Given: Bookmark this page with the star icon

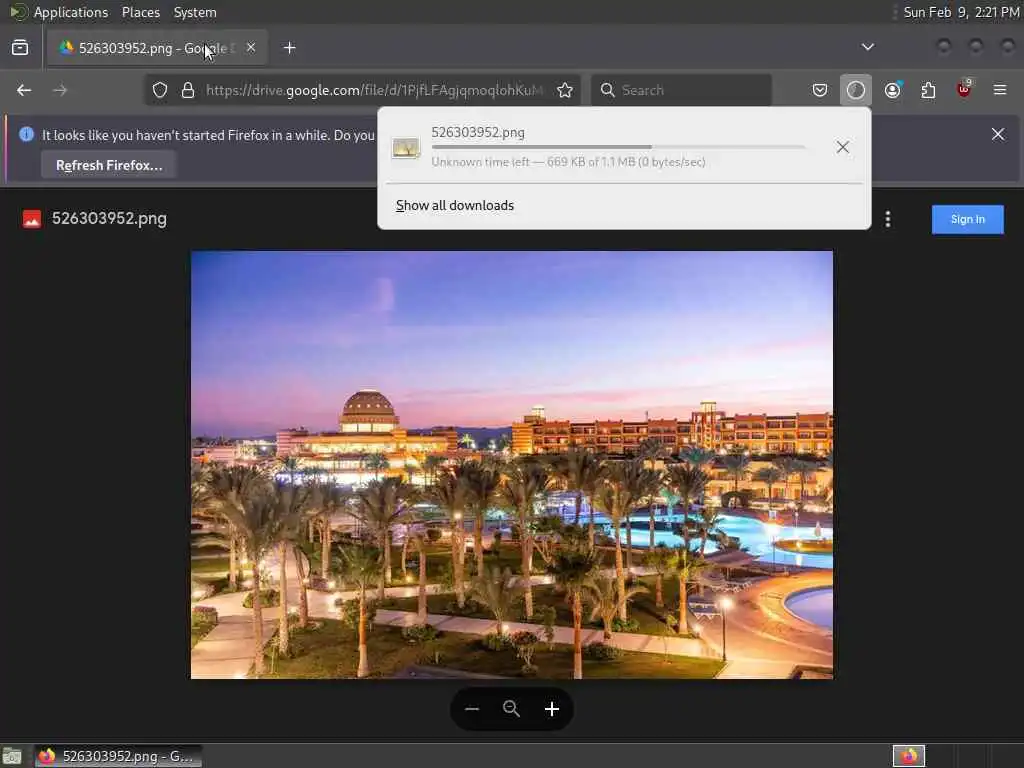Looking at the screenshot, I should 565,90.
